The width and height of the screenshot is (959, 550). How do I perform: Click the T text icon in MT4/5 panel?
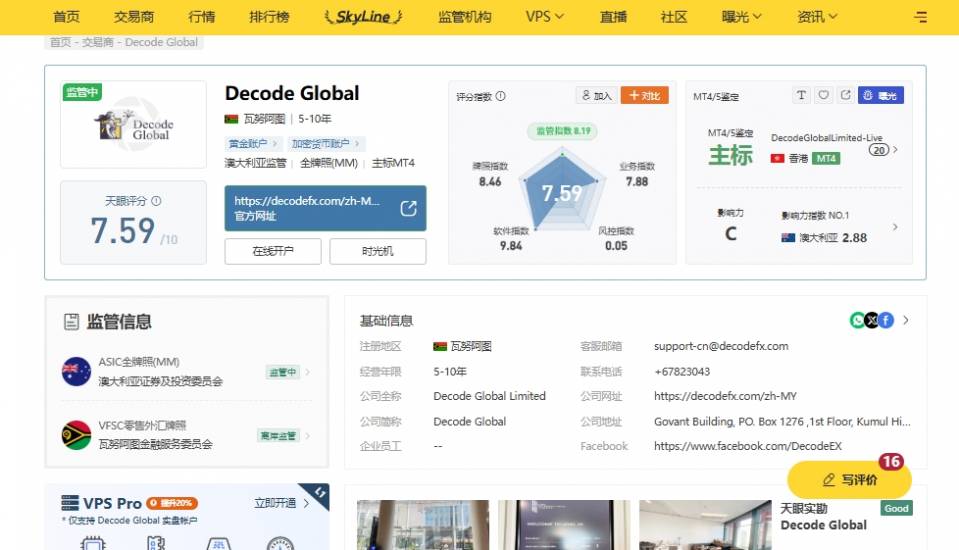click(x=801, y=95)
